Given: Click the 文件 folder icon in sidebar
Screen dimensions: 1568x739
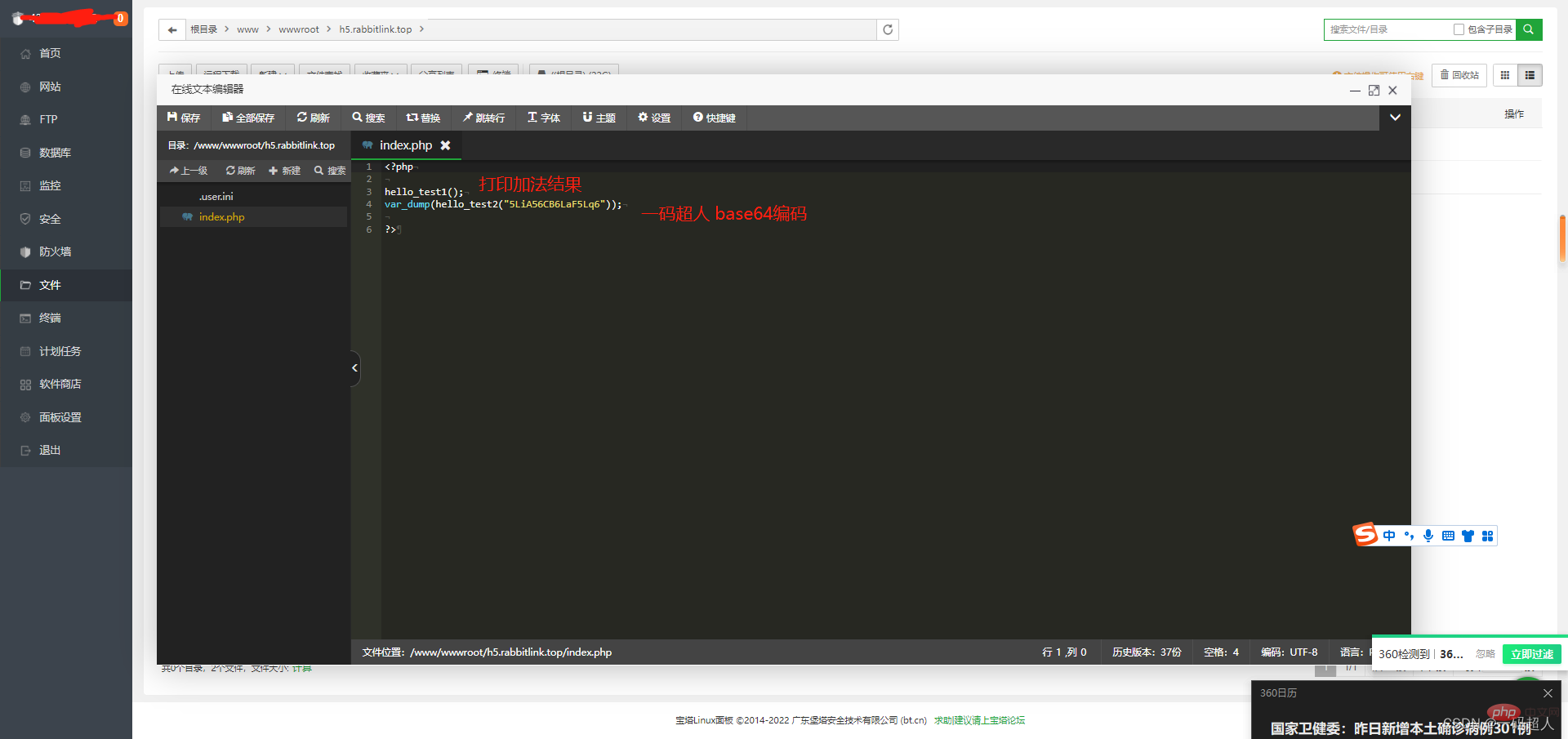Looking at the screenshot, I should 25,285.
